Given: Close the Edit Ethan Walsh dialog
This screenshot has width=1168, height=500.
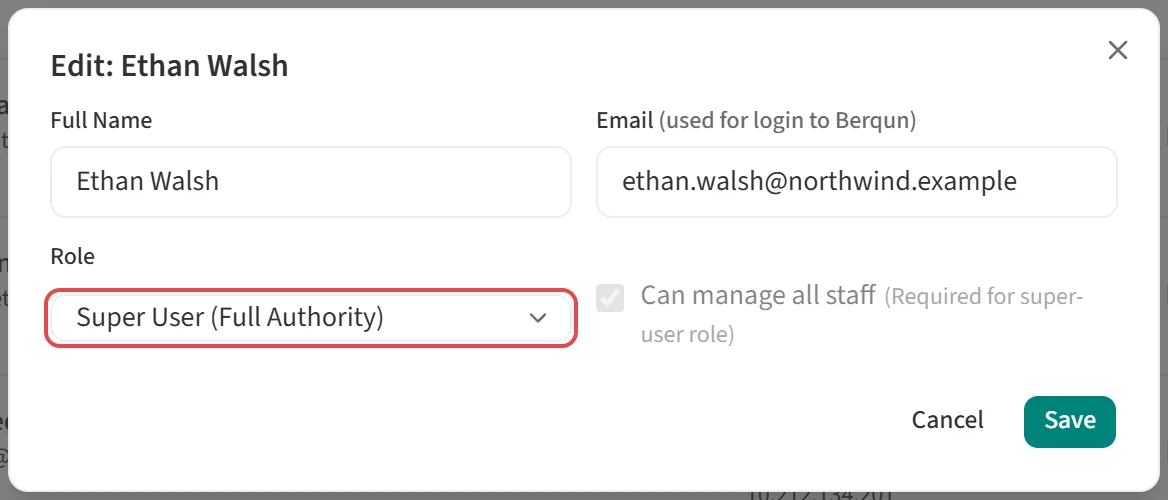Looking at the screenshot, I should (1117, 51).
